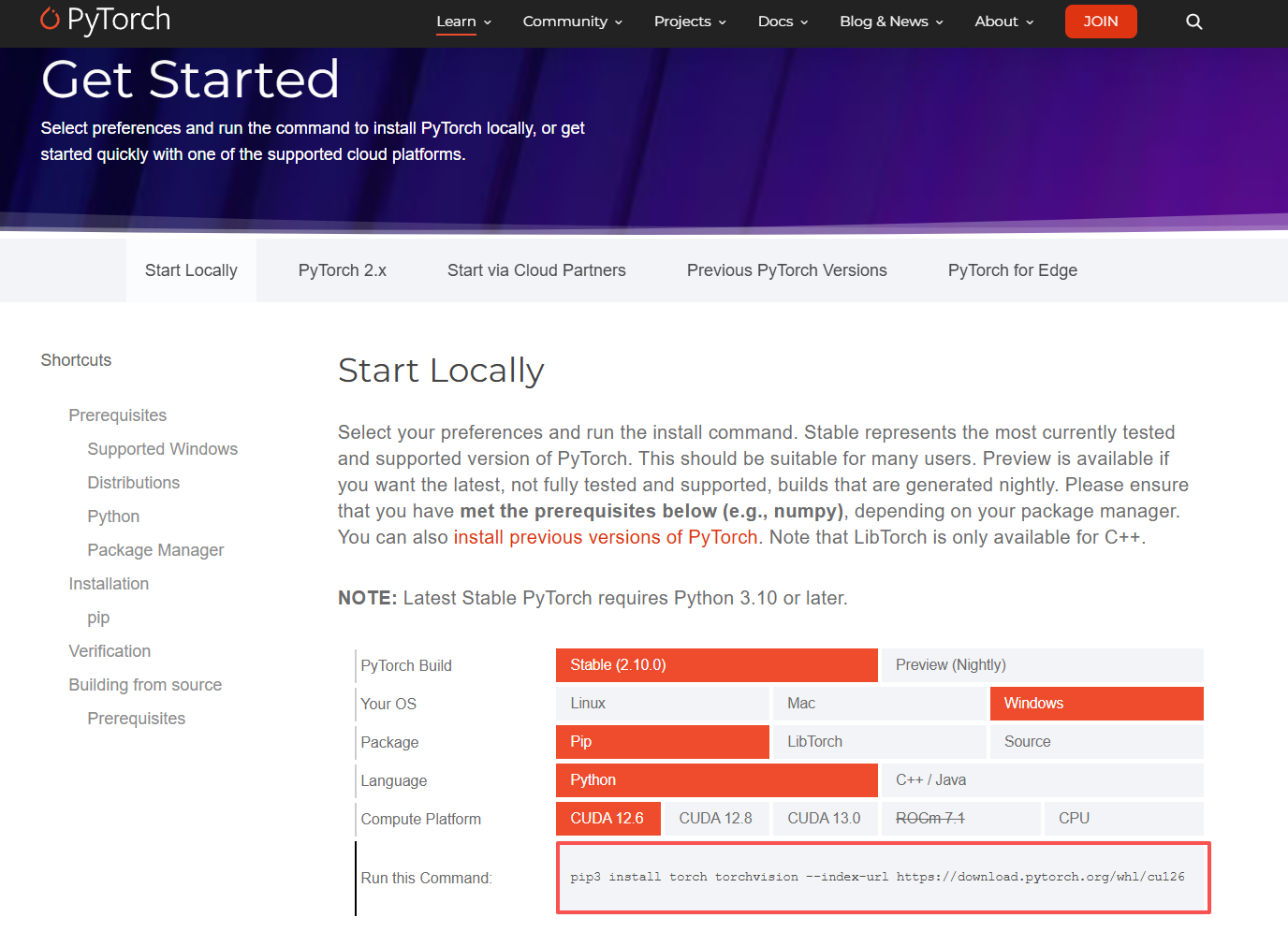The width and height of the screenshot is (1288, 946).
Task: Open the Projects dropdown menu
Action: [691, 22]
